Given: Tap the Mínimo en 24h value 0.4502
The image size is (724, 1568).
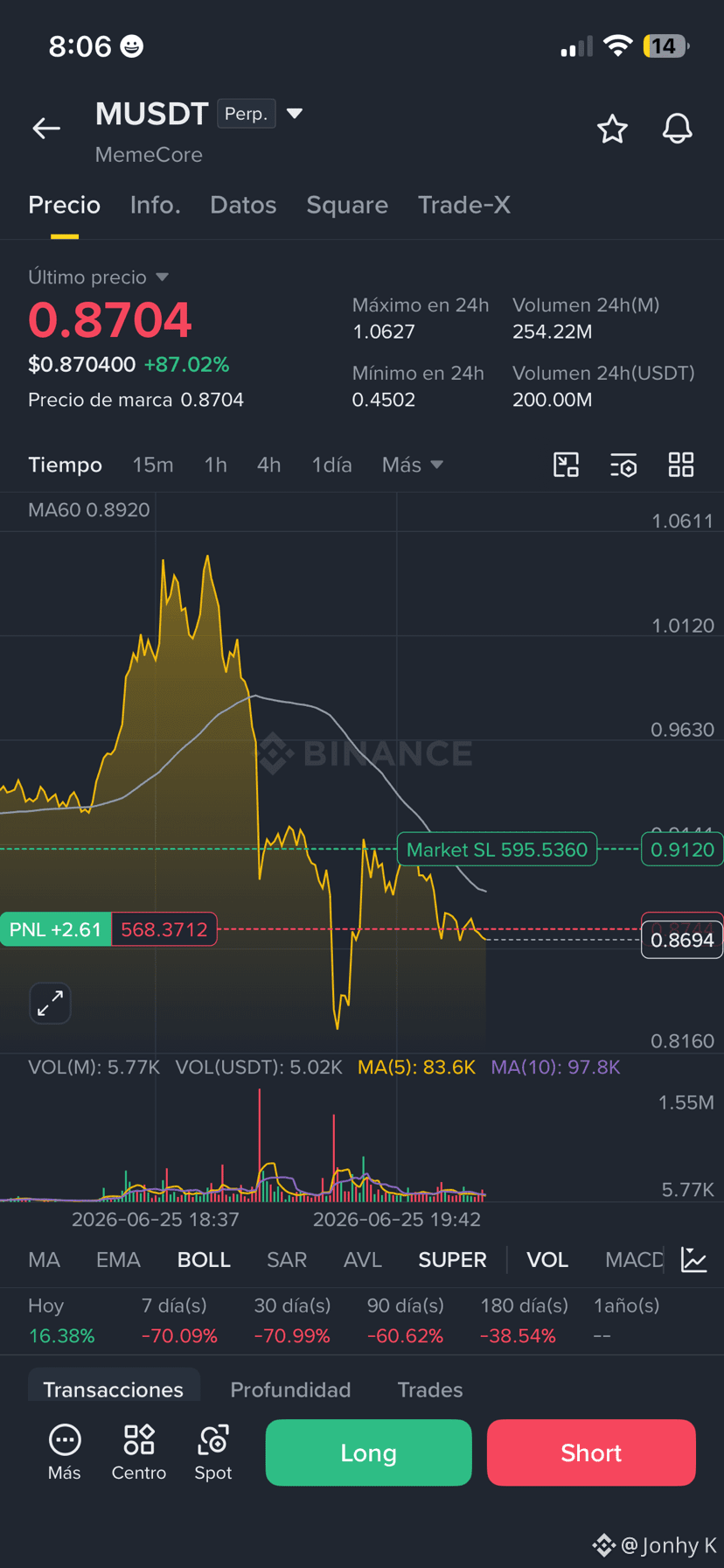Looking at the screenshot, I should pyautogui.click(x=383, y=400).
